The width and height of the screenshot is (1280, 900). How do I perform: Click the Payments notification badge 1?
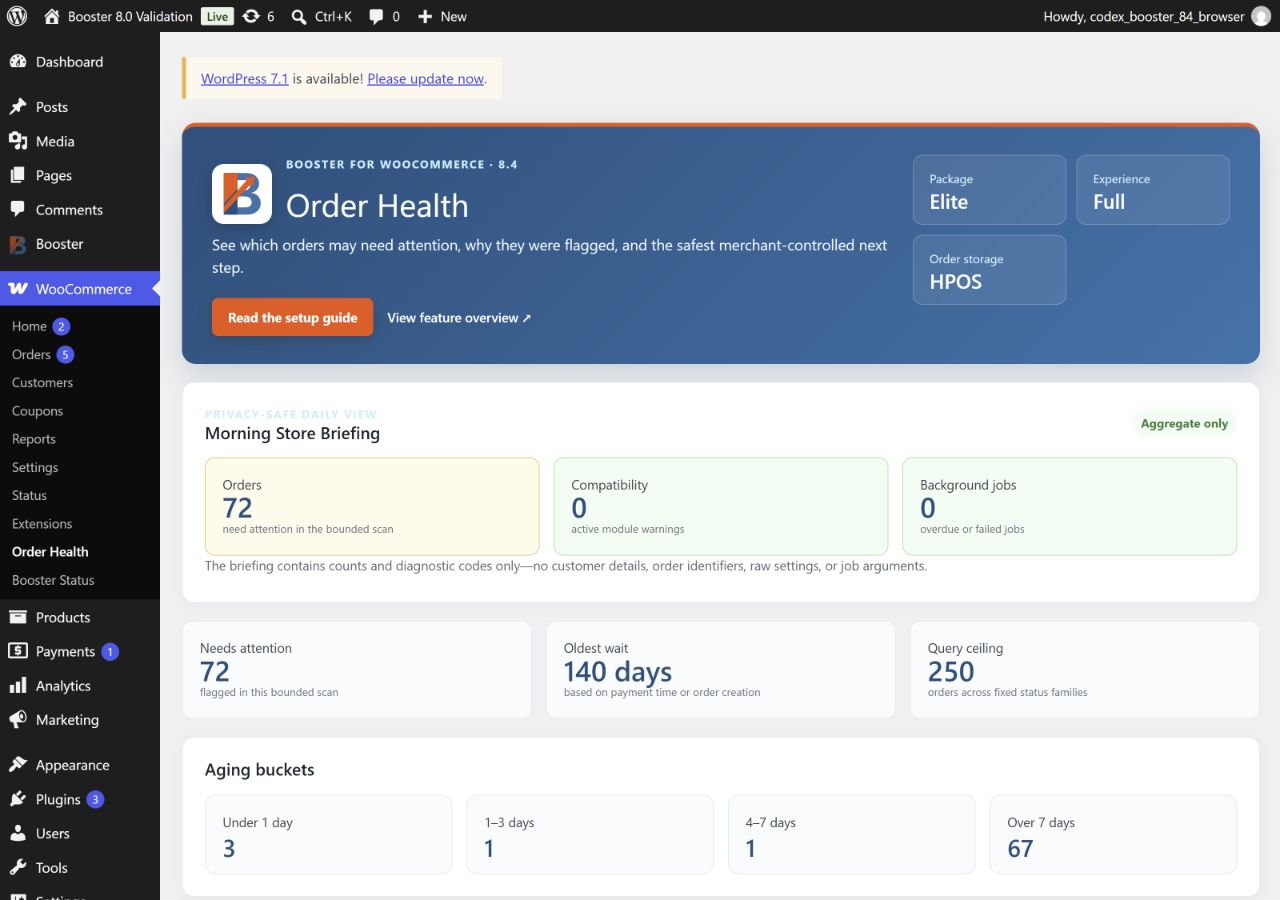[x=110, y=651]
